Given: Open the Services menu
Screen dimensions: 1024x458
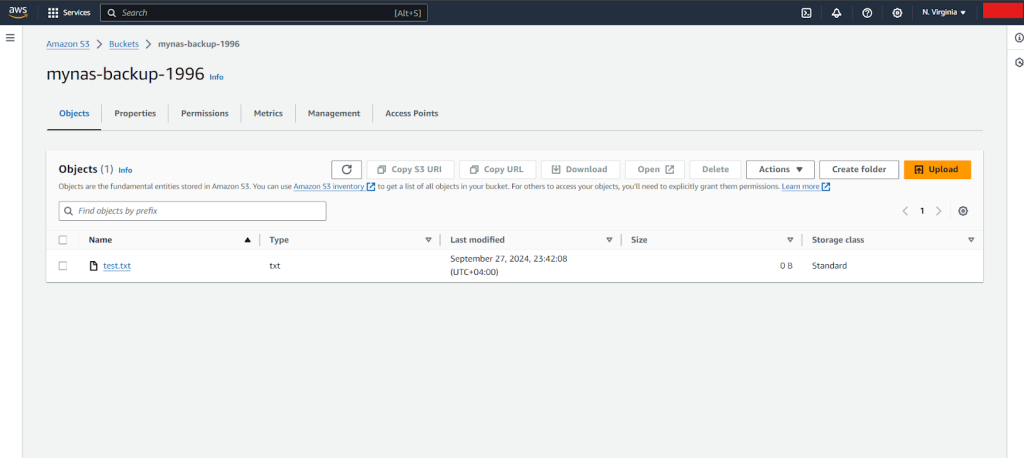Looking at the screenshot, I should click(69, 13).
